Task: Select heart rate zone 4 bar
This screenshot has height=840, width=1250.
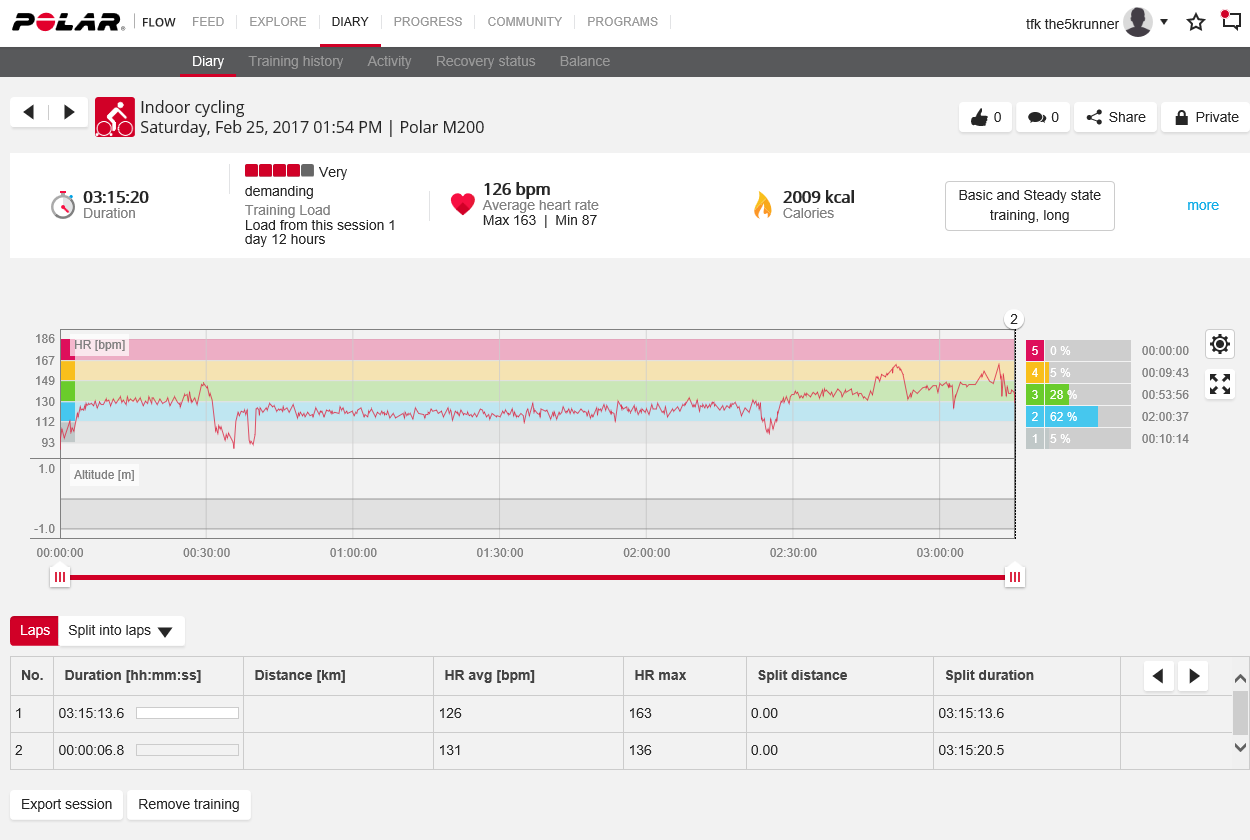Action: [1078, 372]
